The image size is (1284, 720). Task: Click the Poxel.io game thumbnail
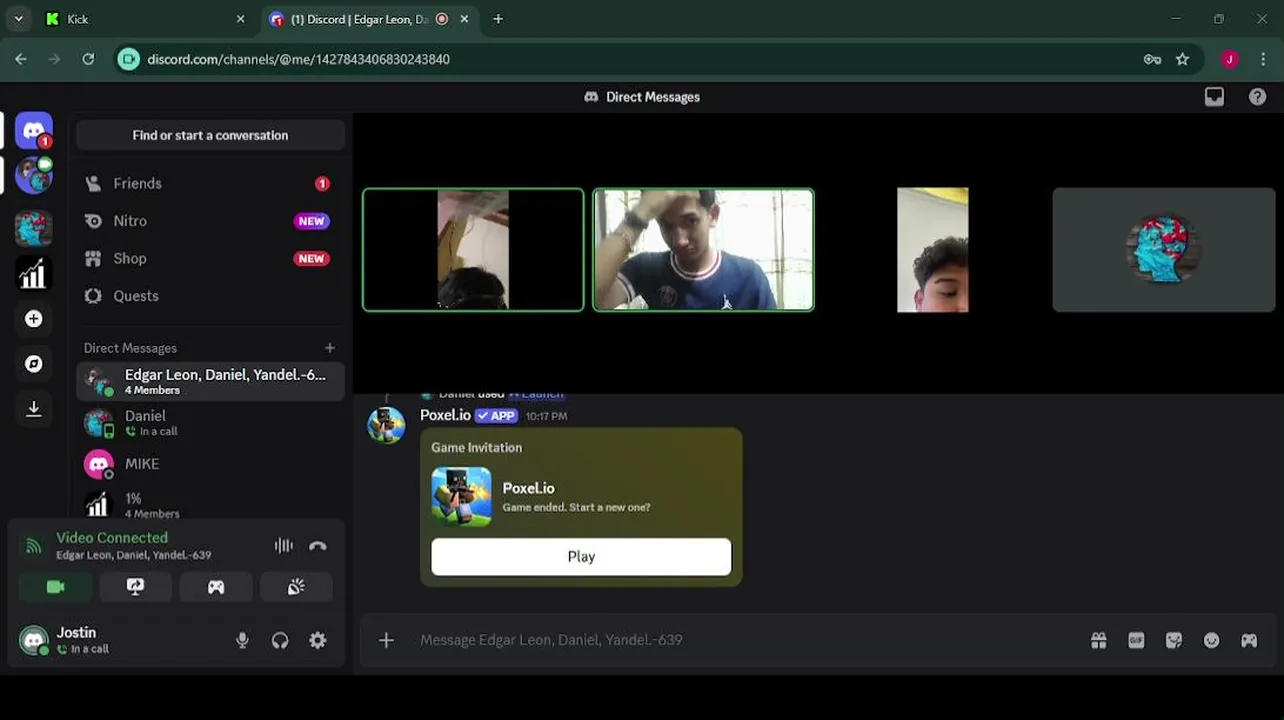point(461,497)
